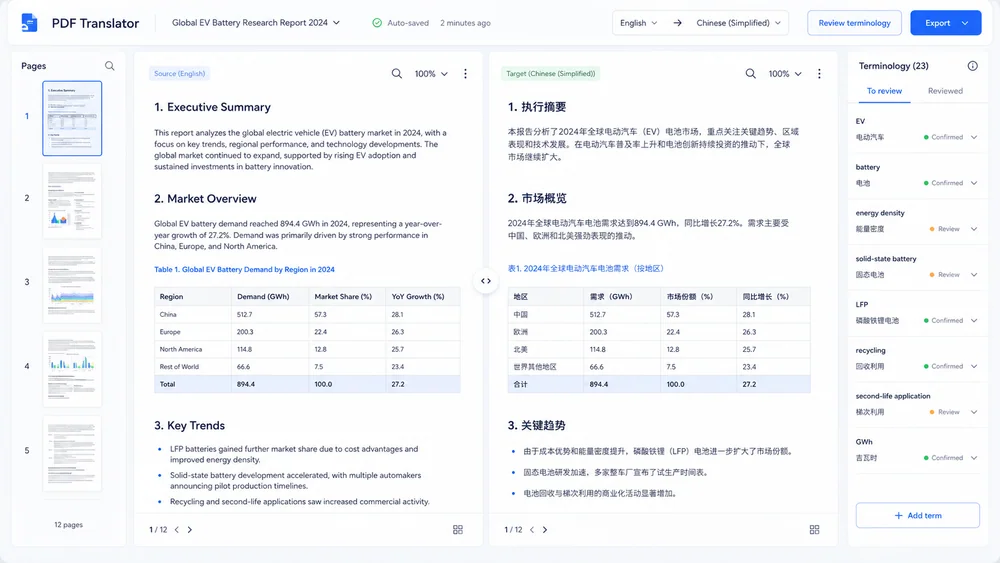The width and height of the screenshot is (1000, 563).
Task: Click the Auto-saved green check icon
Action: (377, 23)
